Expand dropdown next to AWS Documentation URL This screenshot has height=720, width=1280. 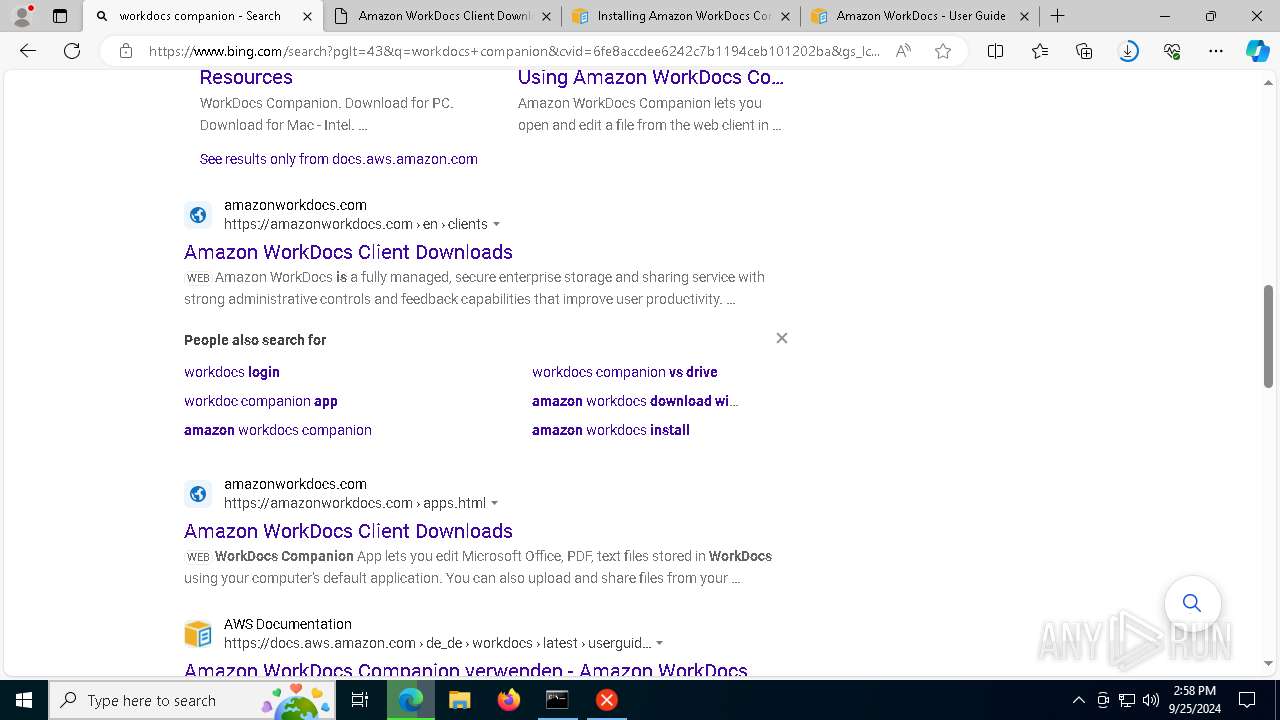coord(660,644)
